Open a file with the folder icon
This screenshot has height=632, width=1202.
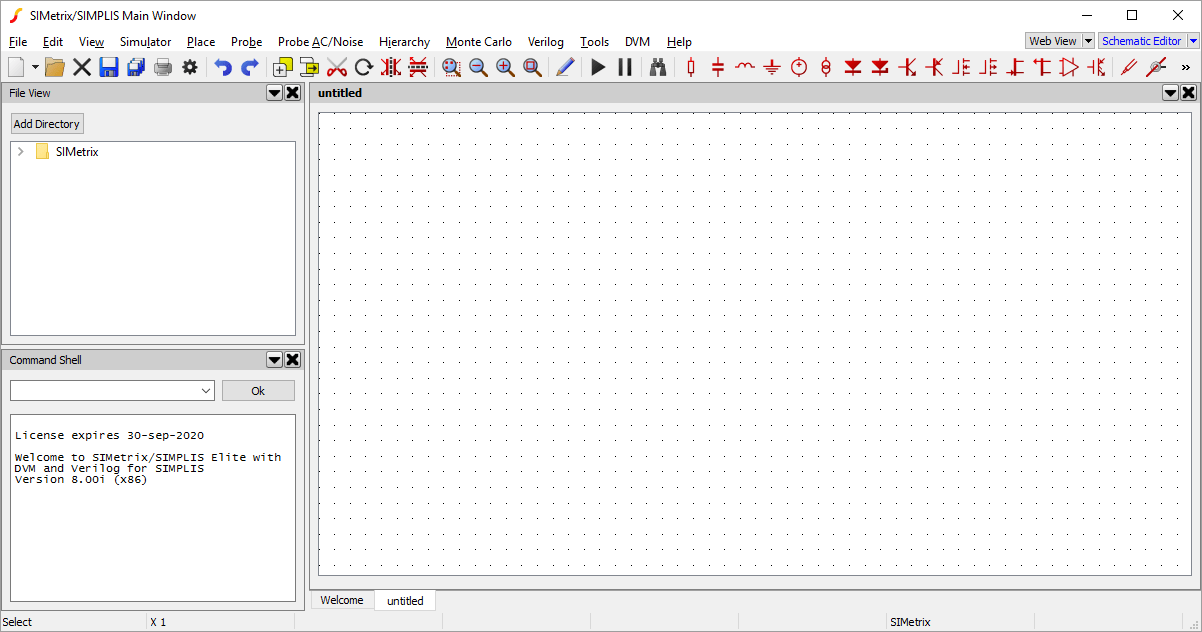(x=55, y=67)
